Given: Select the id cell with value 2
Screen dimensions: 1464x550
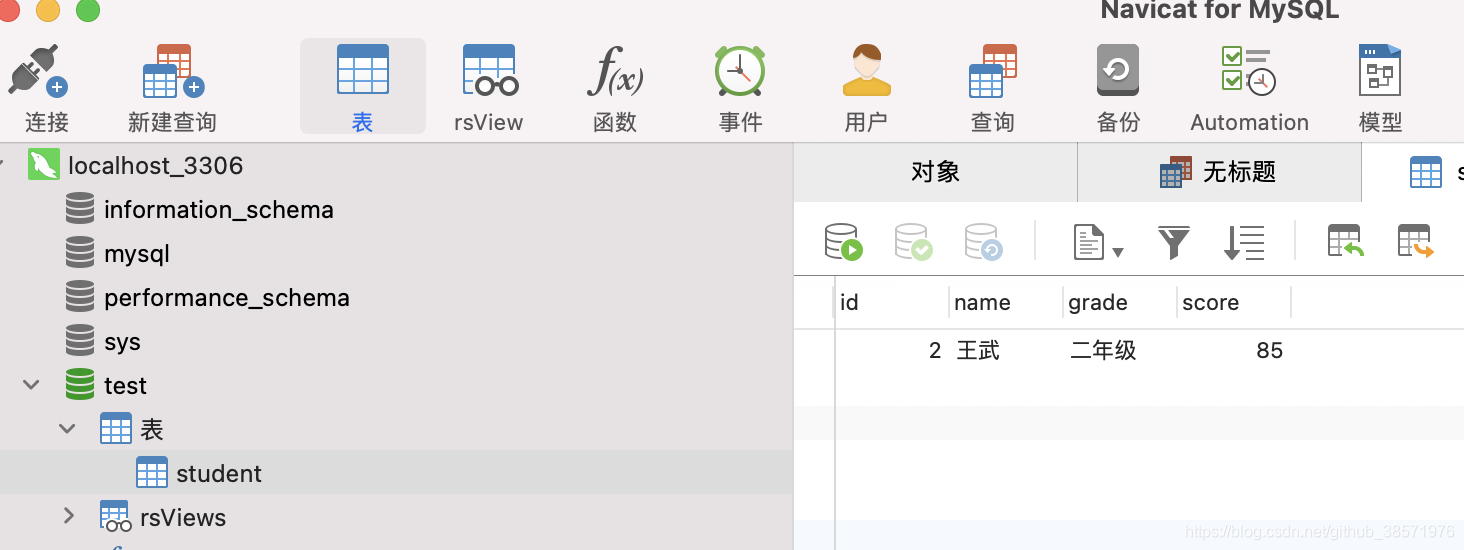Looking at the screenshot, I should click(x=892, y=351).
